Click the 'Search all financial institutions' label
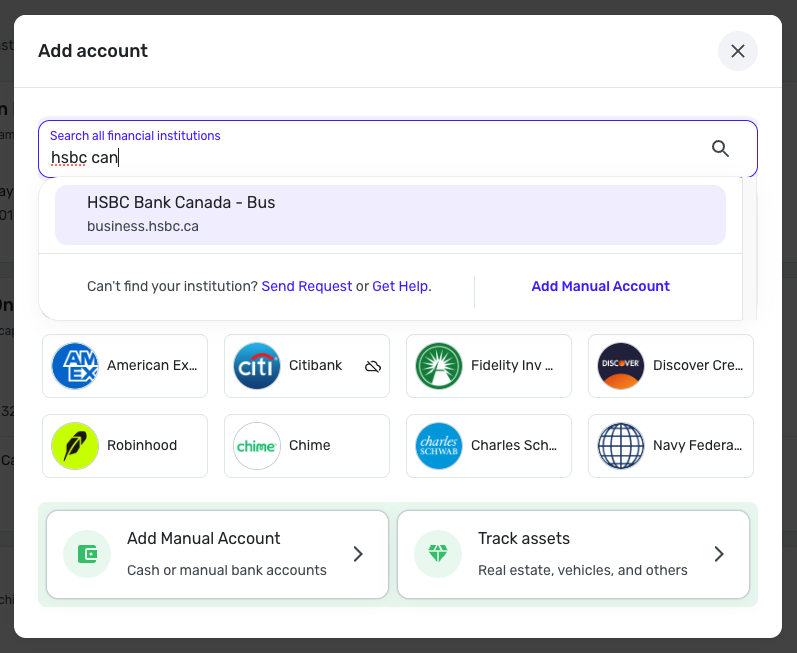Image resolution: width=797 pixels, height=653 pixels. click(135, 136)
